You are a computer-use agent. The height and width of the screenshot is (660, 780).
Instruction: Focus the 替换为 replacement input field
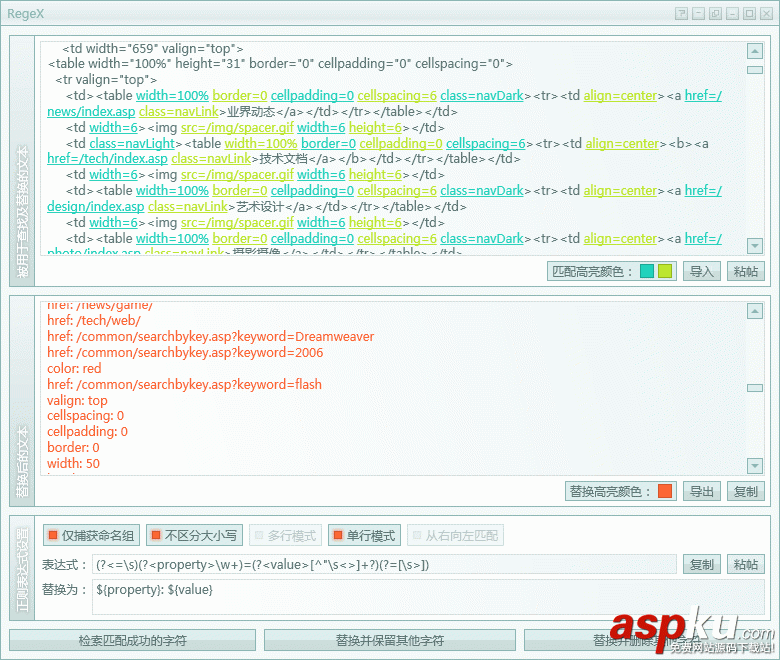pos(428,597)
